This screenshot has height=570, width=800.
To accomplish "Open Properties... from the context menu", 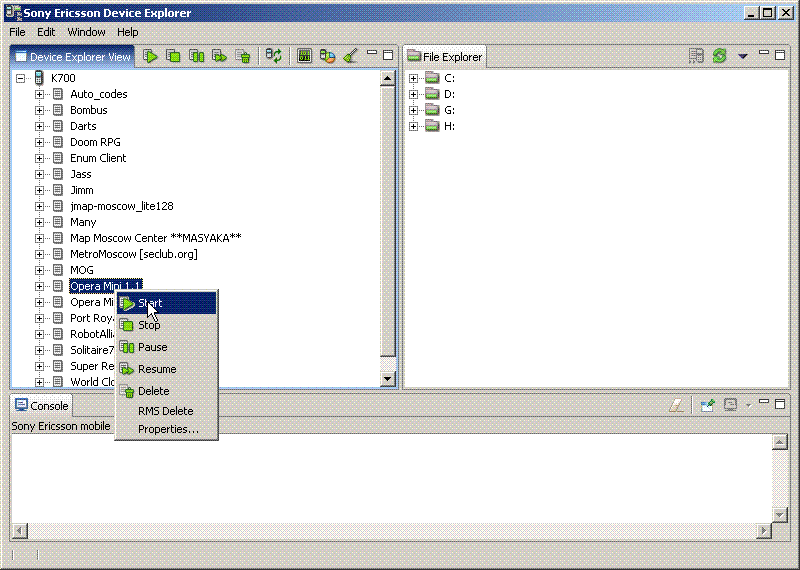I will tap(166, 429).
